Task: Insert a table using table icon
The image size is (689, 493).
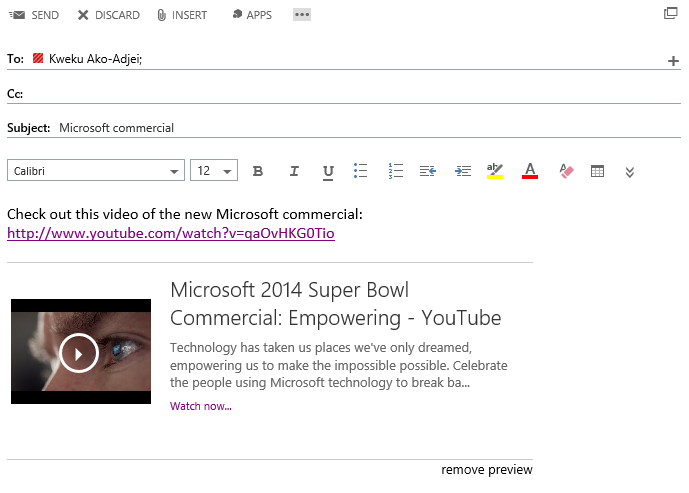Action: 598,171
